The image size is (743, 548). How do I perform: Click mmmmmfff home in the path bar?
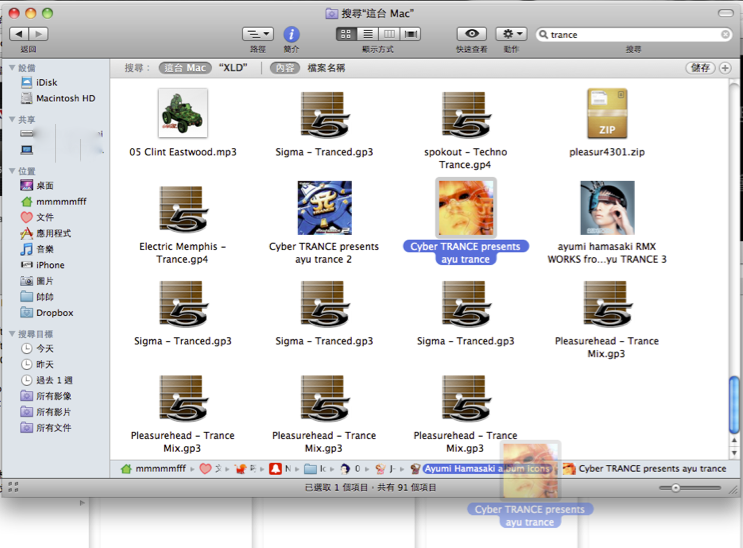[154, 469]
